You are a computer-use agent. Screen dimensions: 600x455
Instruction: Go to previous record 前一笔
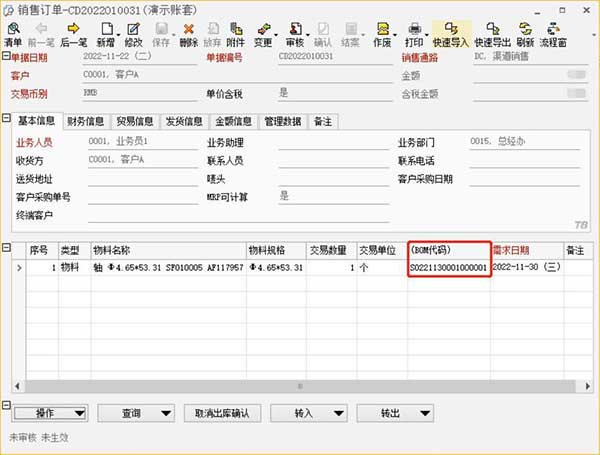click(x=41, y=34)
